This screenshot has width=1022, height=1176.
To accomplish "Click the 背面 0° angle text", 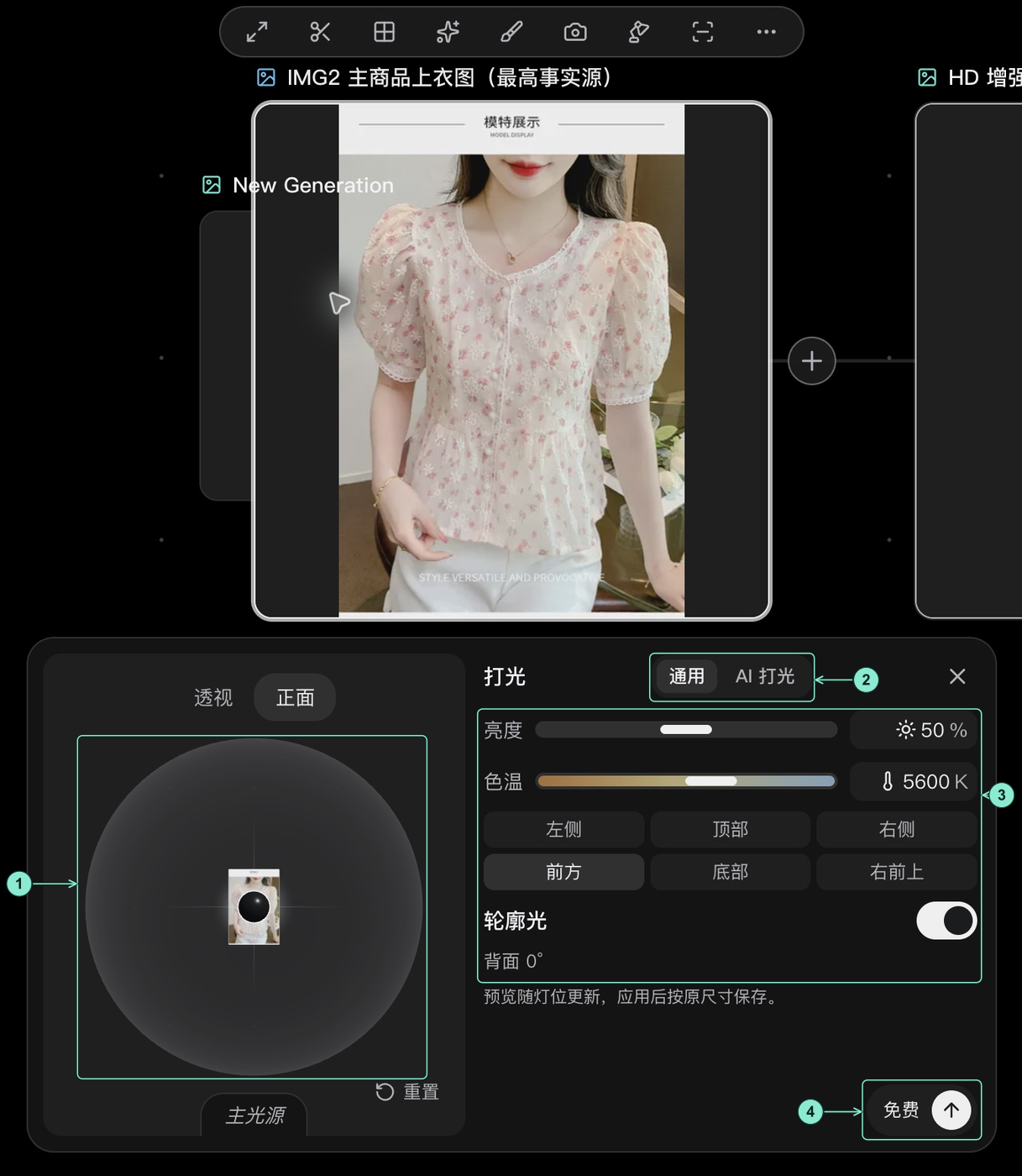I will 513,960.
